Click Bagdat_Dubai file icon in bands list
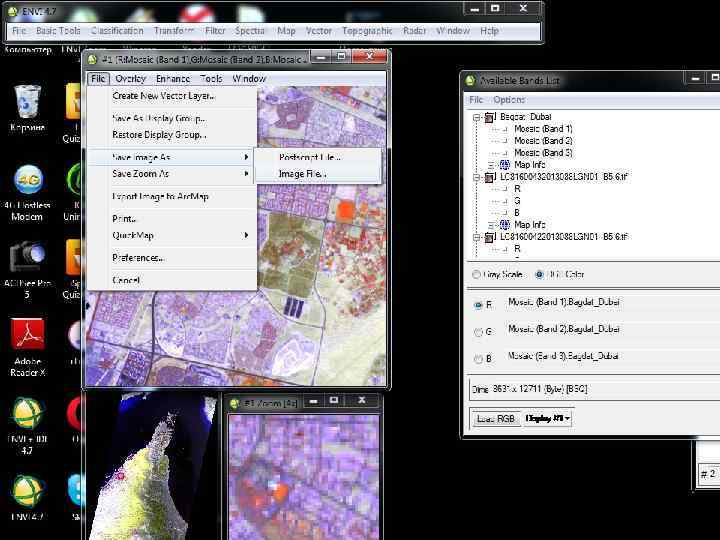 489,117
